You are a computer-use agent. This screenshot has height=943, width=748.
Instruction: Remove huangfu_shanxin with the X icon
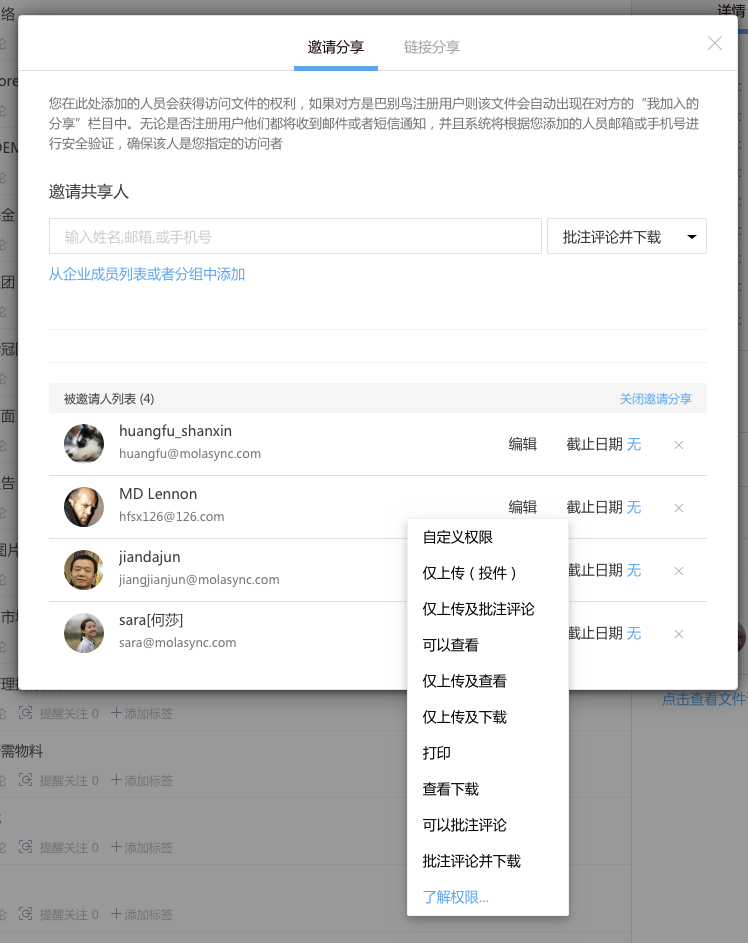tap(679, 445)
